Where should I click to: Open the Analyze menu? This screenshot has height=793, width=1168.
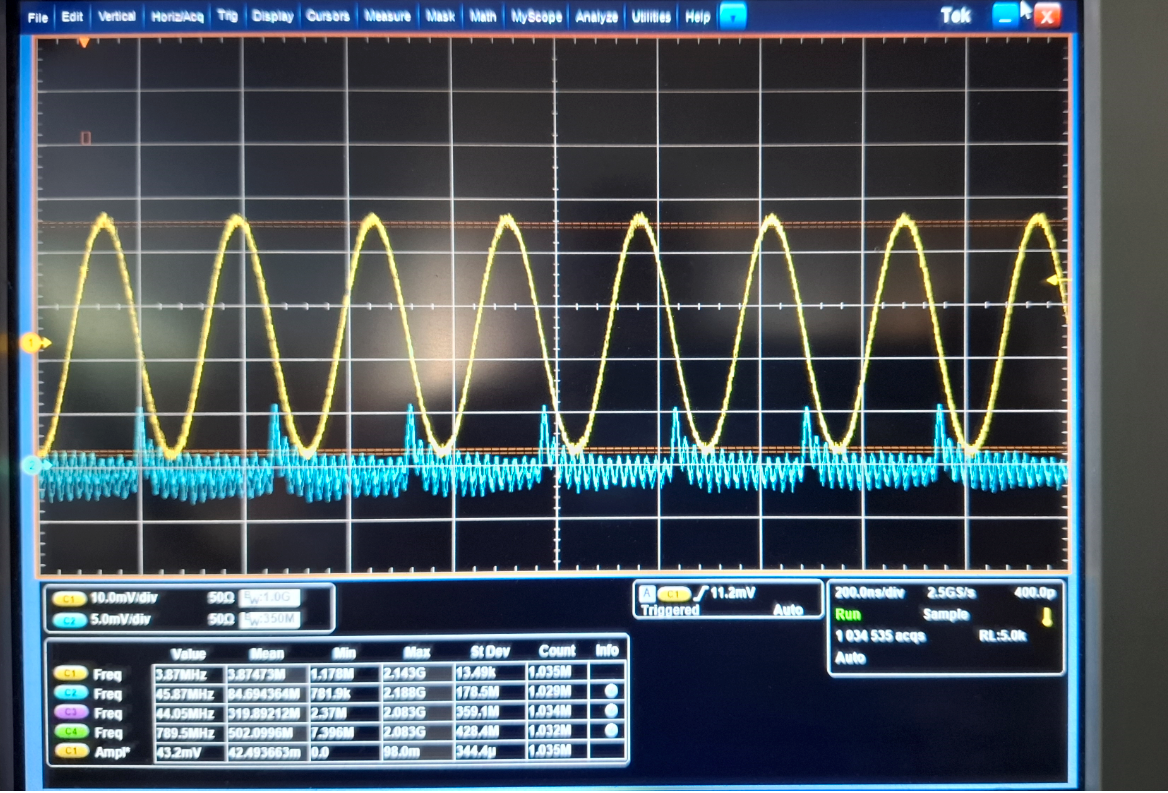click(597, 16)
